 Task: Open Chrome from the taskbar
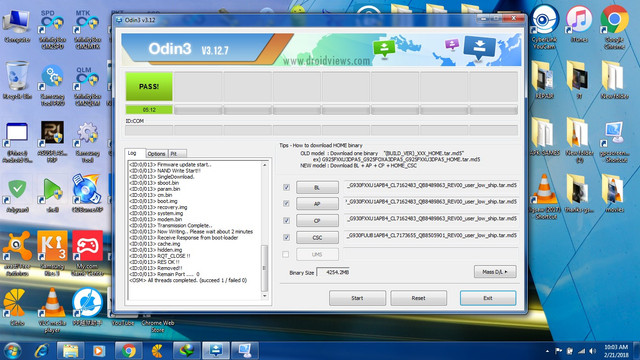click(x=128, y=351)
